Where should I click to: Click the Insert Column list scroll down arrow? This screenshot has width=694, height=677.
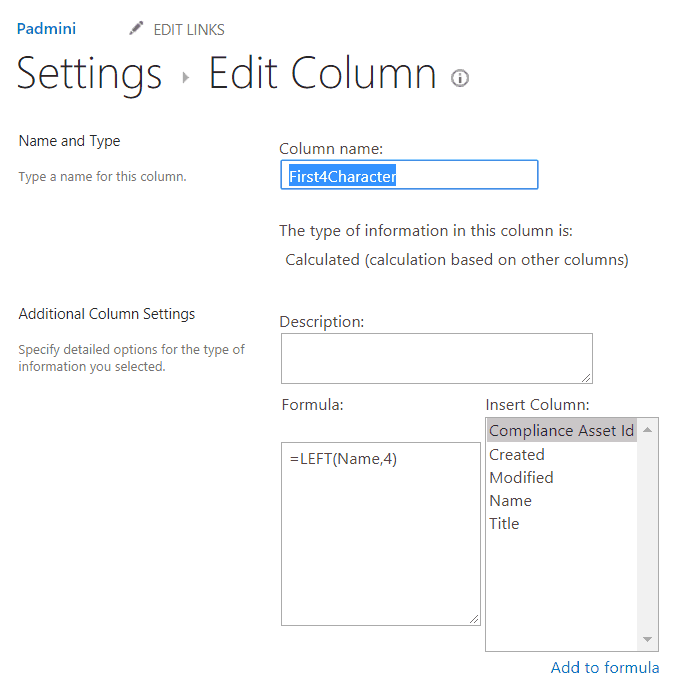[648, 639]
